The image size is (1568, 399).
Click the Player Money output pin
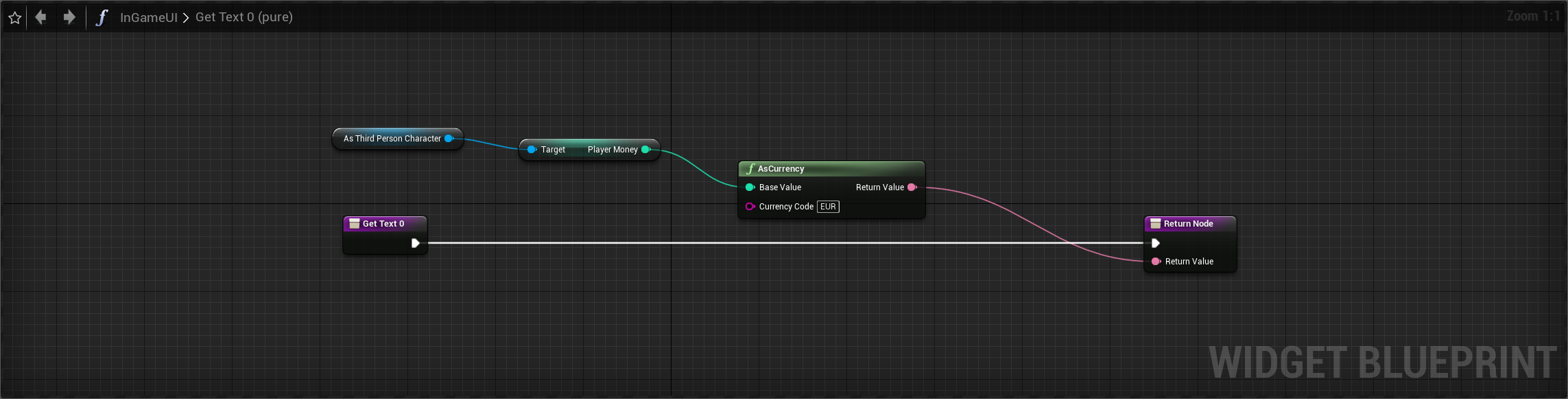[x=645, y=150]
